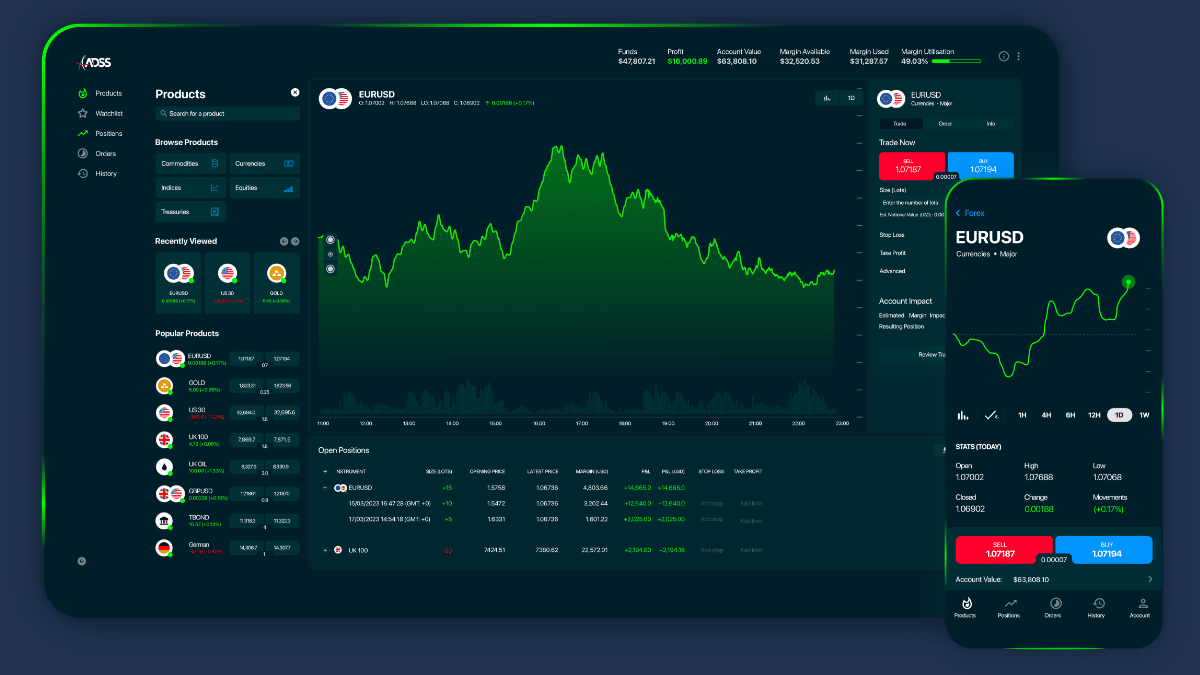Tap the Account icon in mobile navigation

coord(1141,608)
